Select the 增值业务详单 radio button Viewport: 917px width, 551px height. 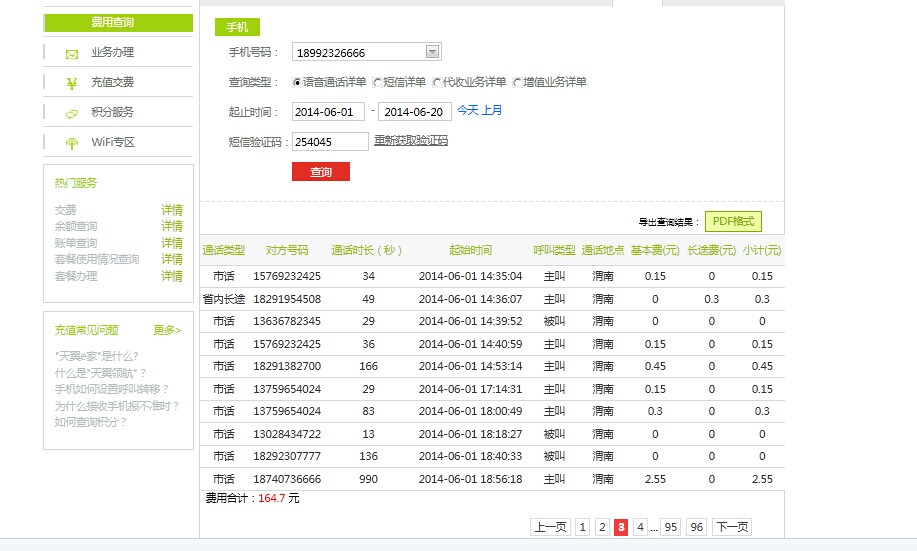click(517, 82)
